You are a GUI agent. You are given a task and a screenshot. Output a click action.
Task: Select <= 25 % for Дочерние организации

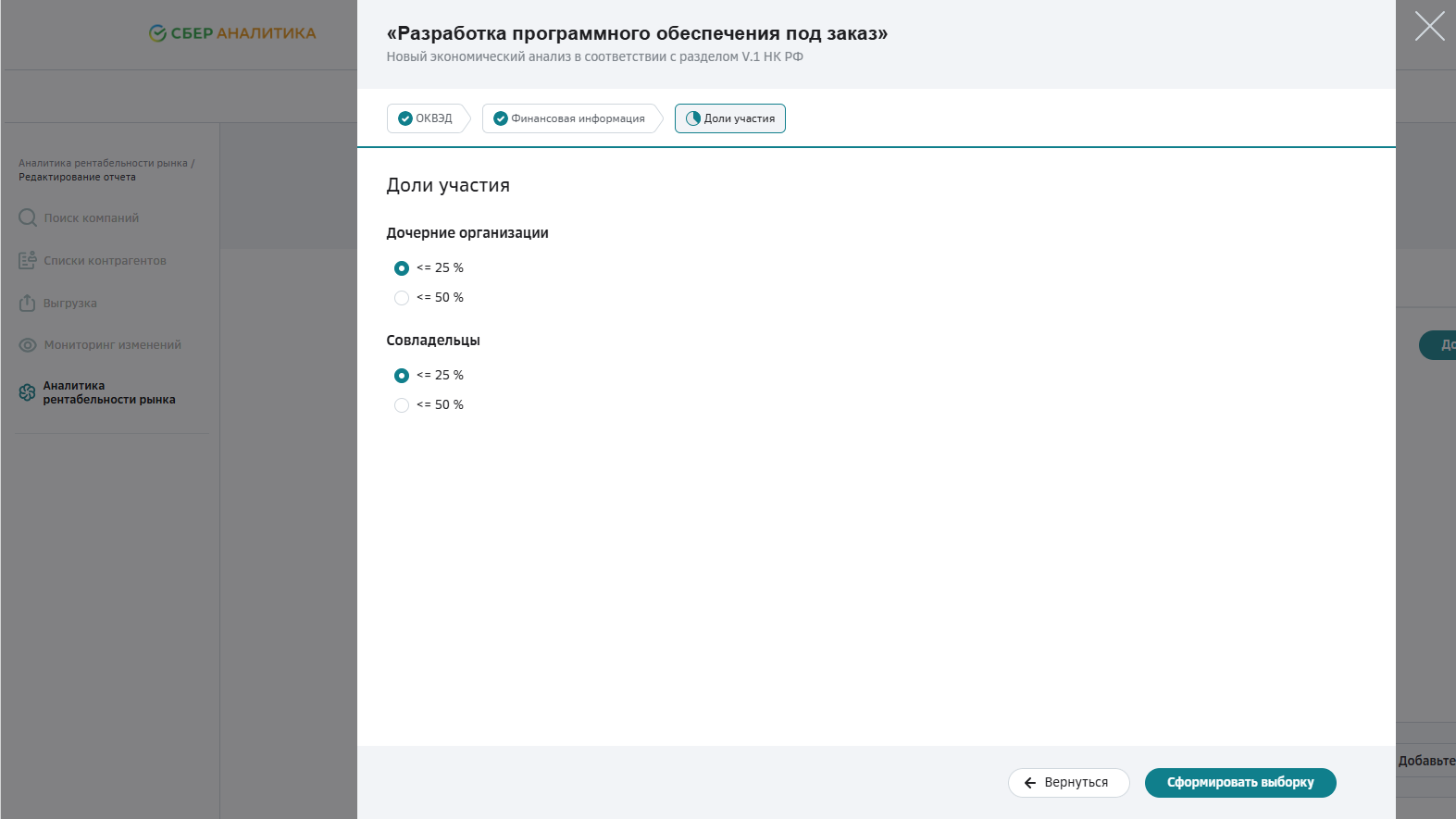(402, 268)
